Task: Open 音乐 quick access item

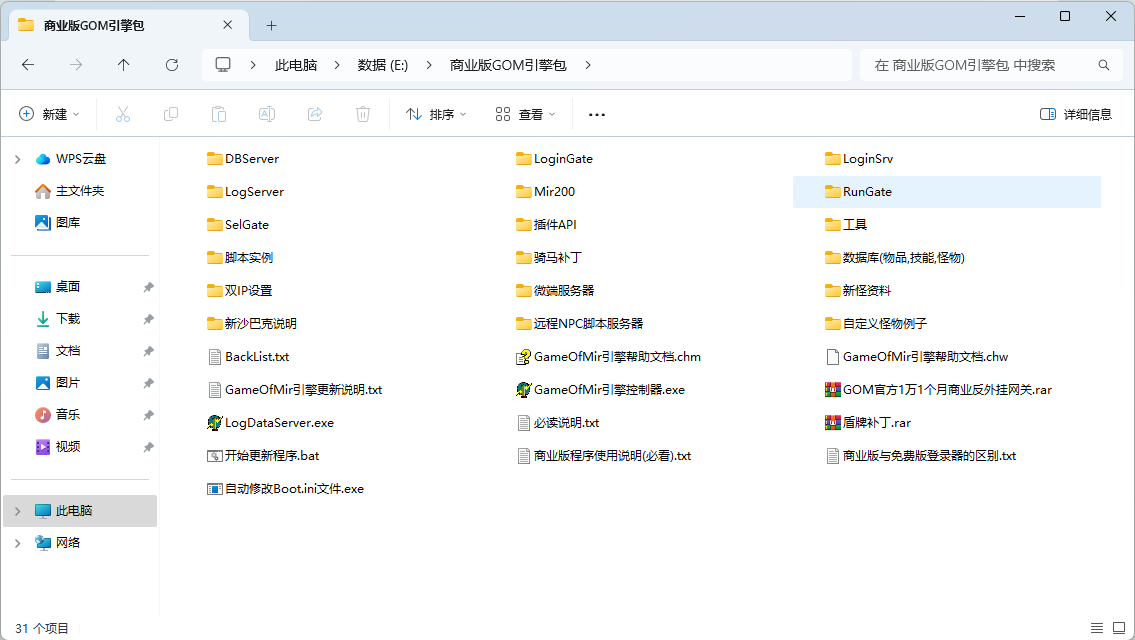Action: click(x=58, y=414)
